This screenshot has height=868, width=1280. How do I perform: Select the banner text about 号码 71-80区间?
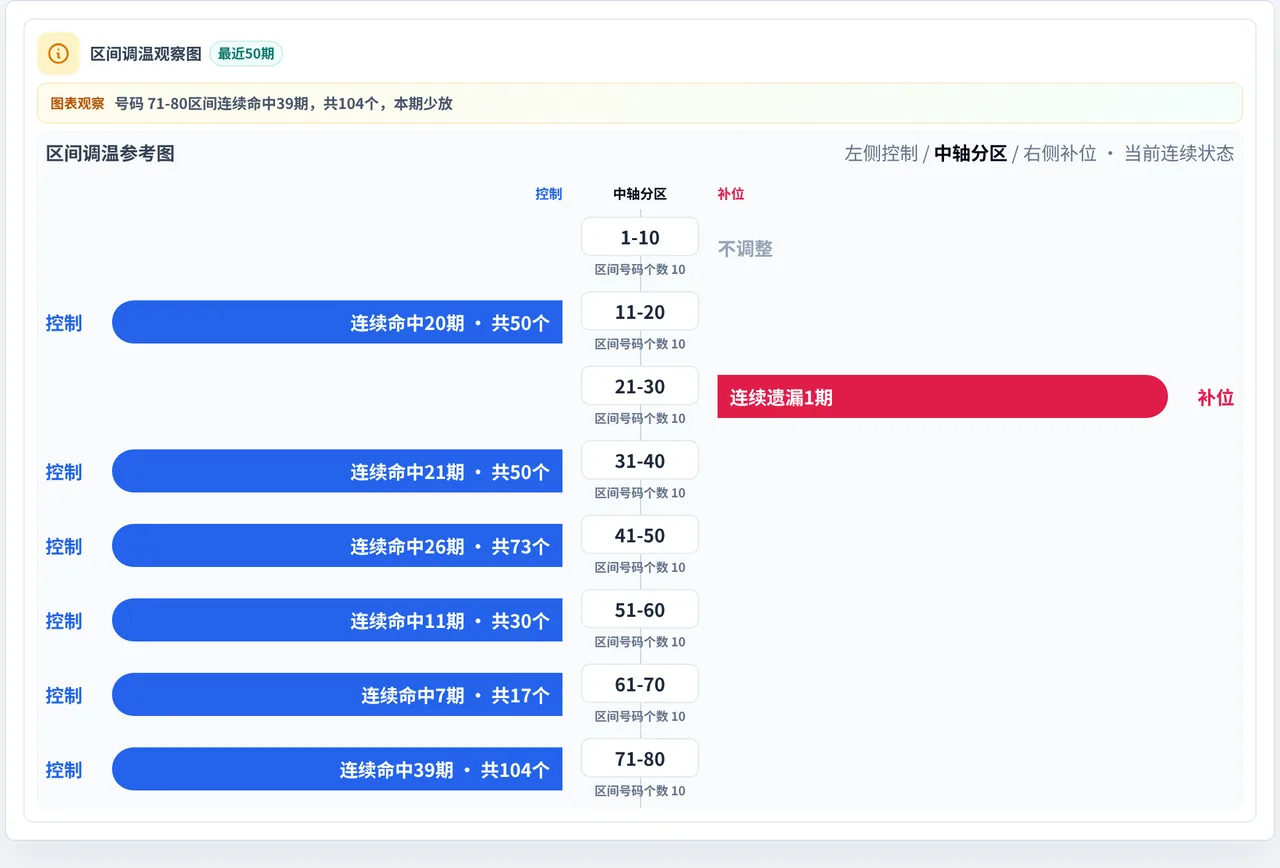pyautogui.click(x=284, y=103)
